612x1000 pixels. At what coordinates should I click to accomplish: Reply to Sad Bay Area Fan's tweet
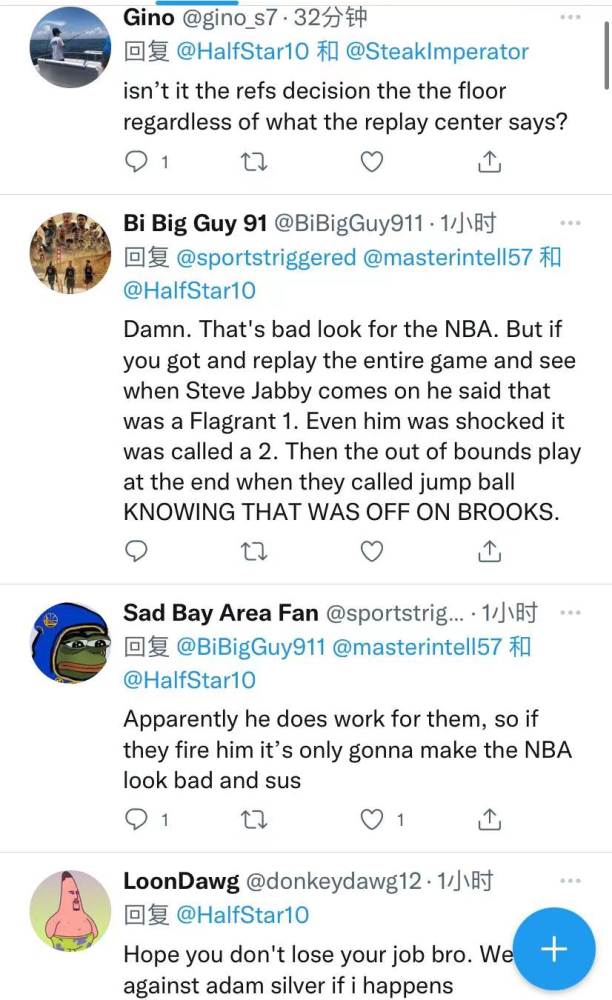(137, 819)
